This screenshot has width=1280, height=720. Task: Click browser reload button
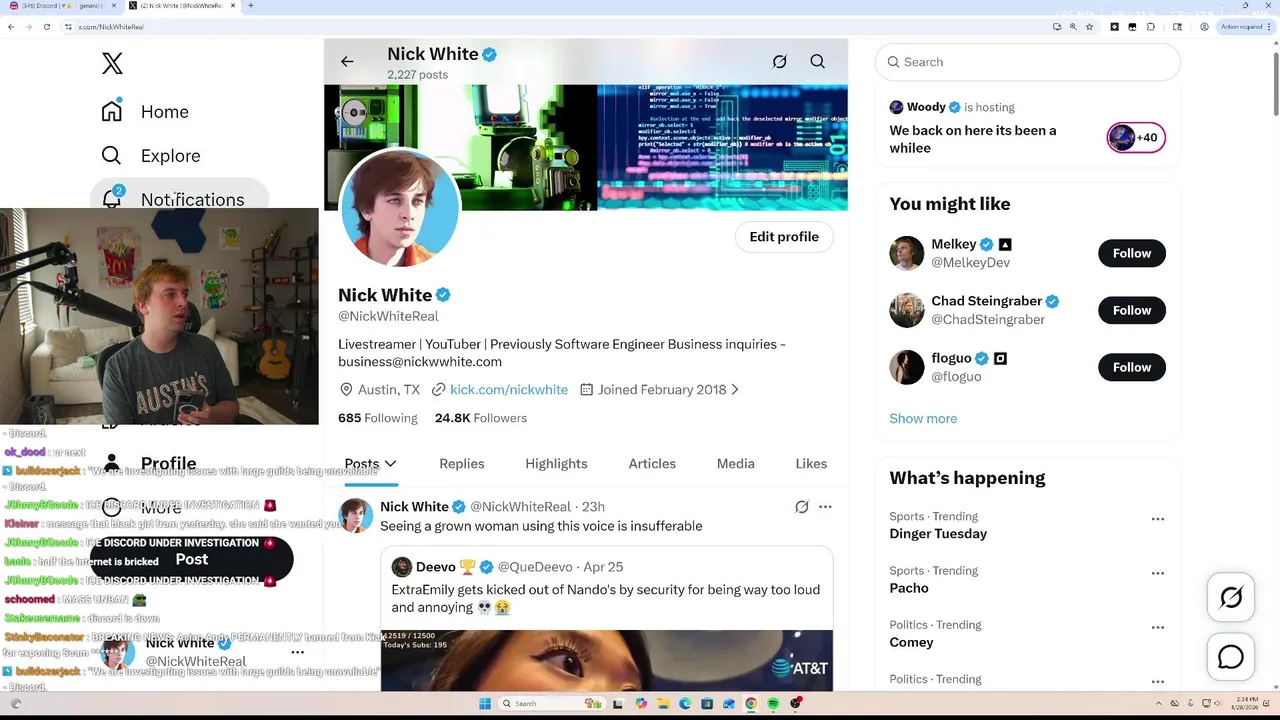click(46, 27)
